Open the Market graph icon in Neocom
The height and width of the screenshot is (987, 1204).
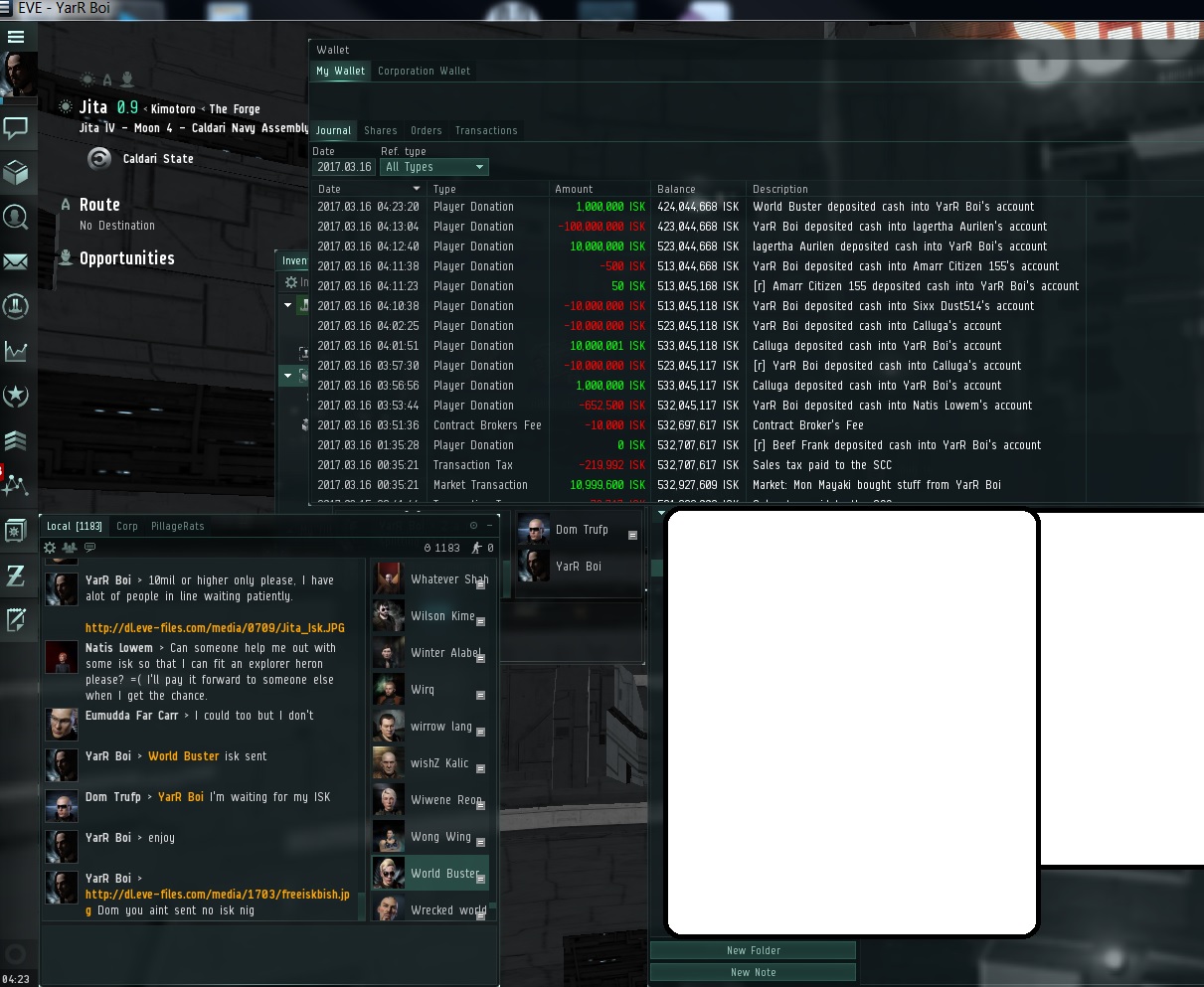pyautogui.click(x=16, y=351)
